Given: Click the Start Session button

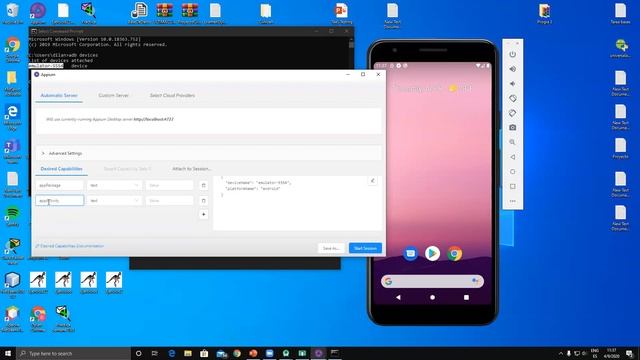Looking at the screenshot, I should (365, 248).
